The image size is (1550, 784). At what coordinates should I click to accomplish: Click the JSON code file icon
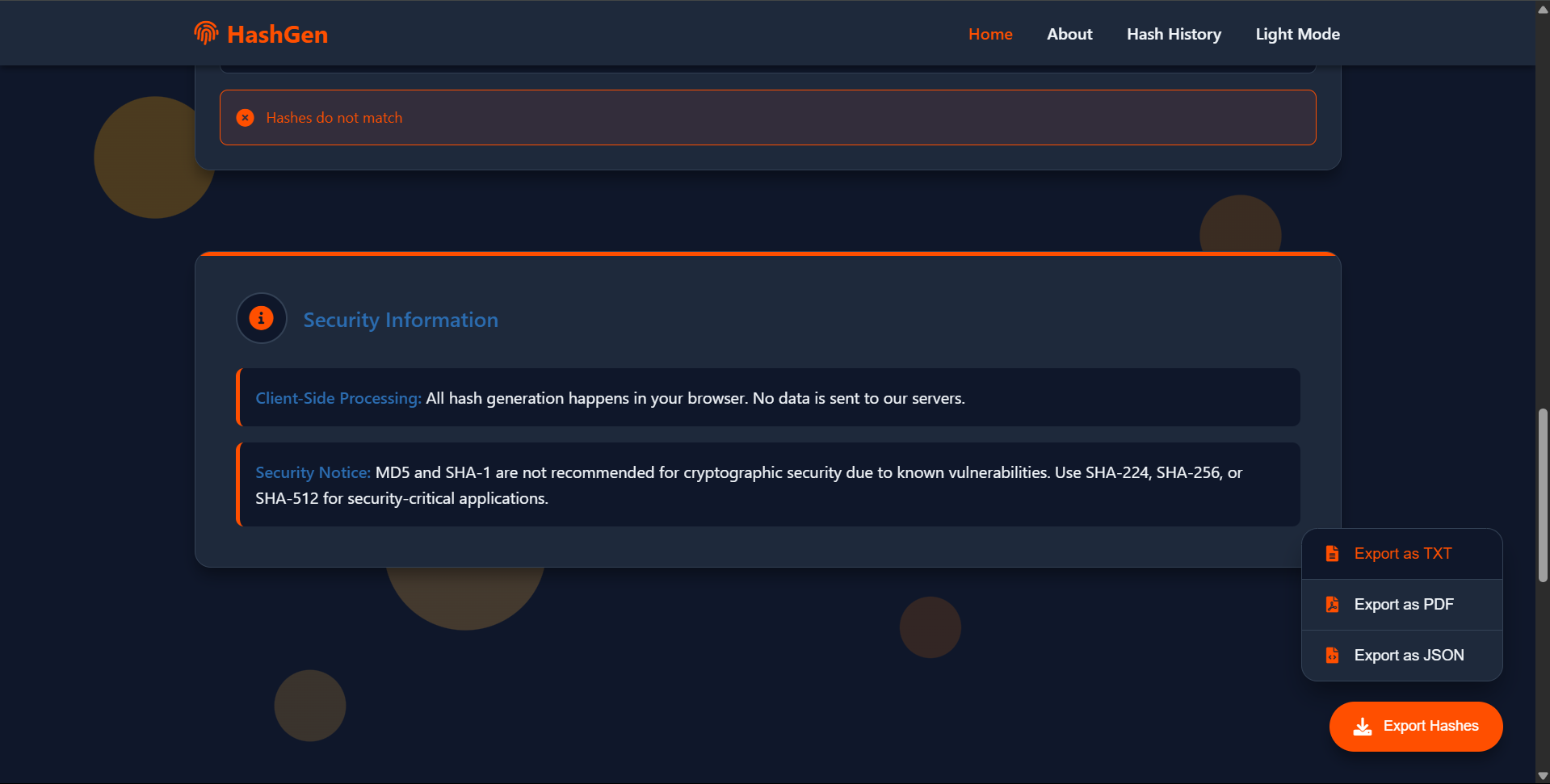[1332, 656]
